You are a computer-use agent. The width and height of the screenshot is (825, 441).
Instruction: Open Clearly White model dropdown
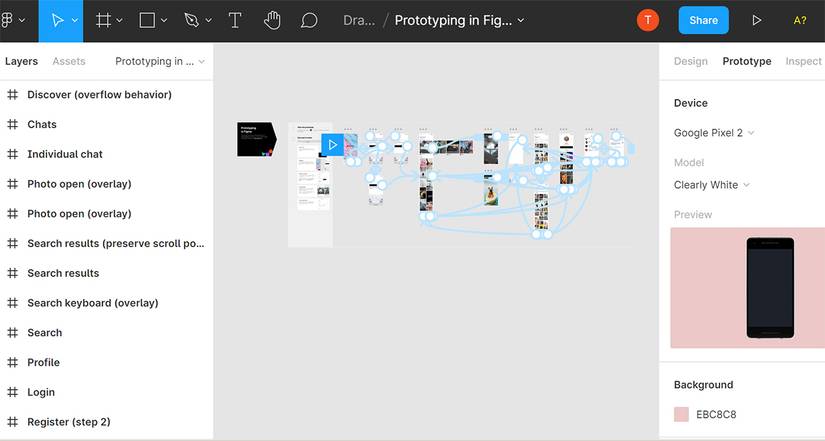tap(712, 185)
